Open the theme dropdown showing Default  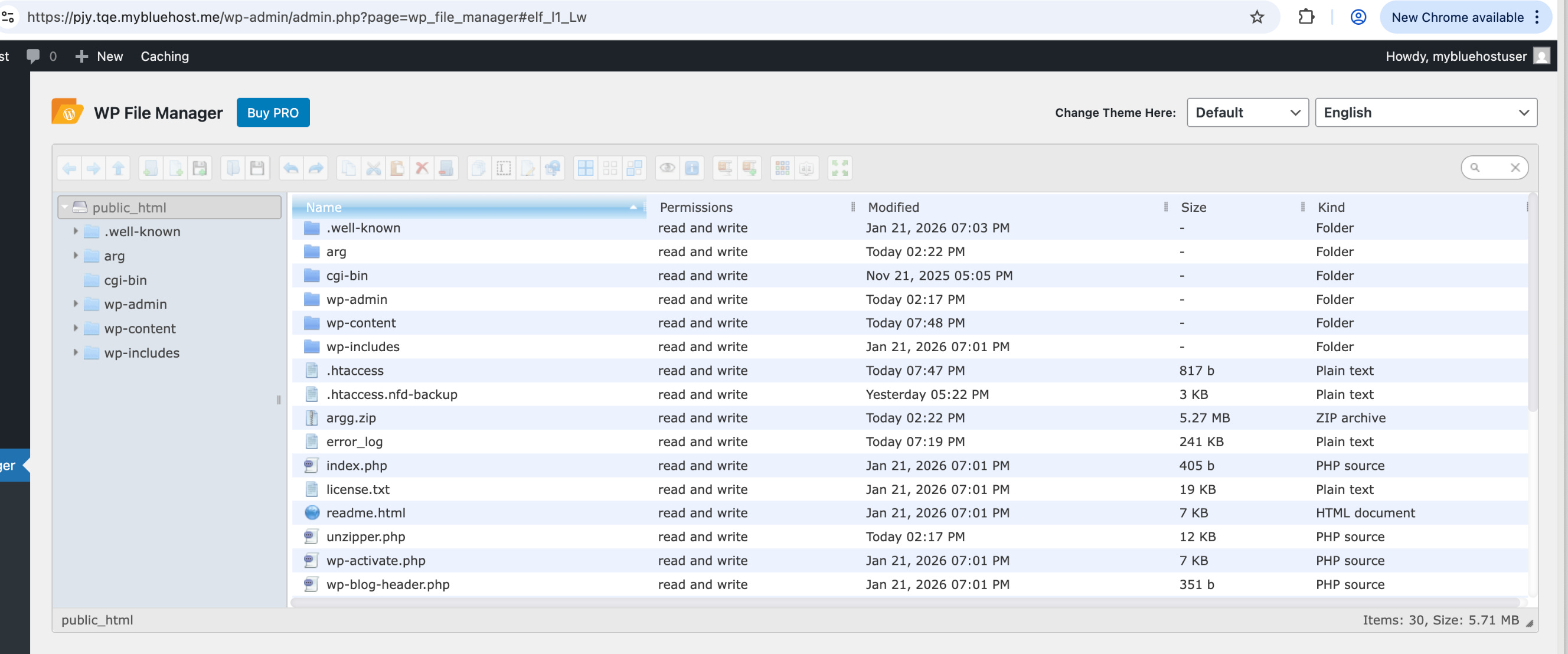click(x=1247, y=113)
